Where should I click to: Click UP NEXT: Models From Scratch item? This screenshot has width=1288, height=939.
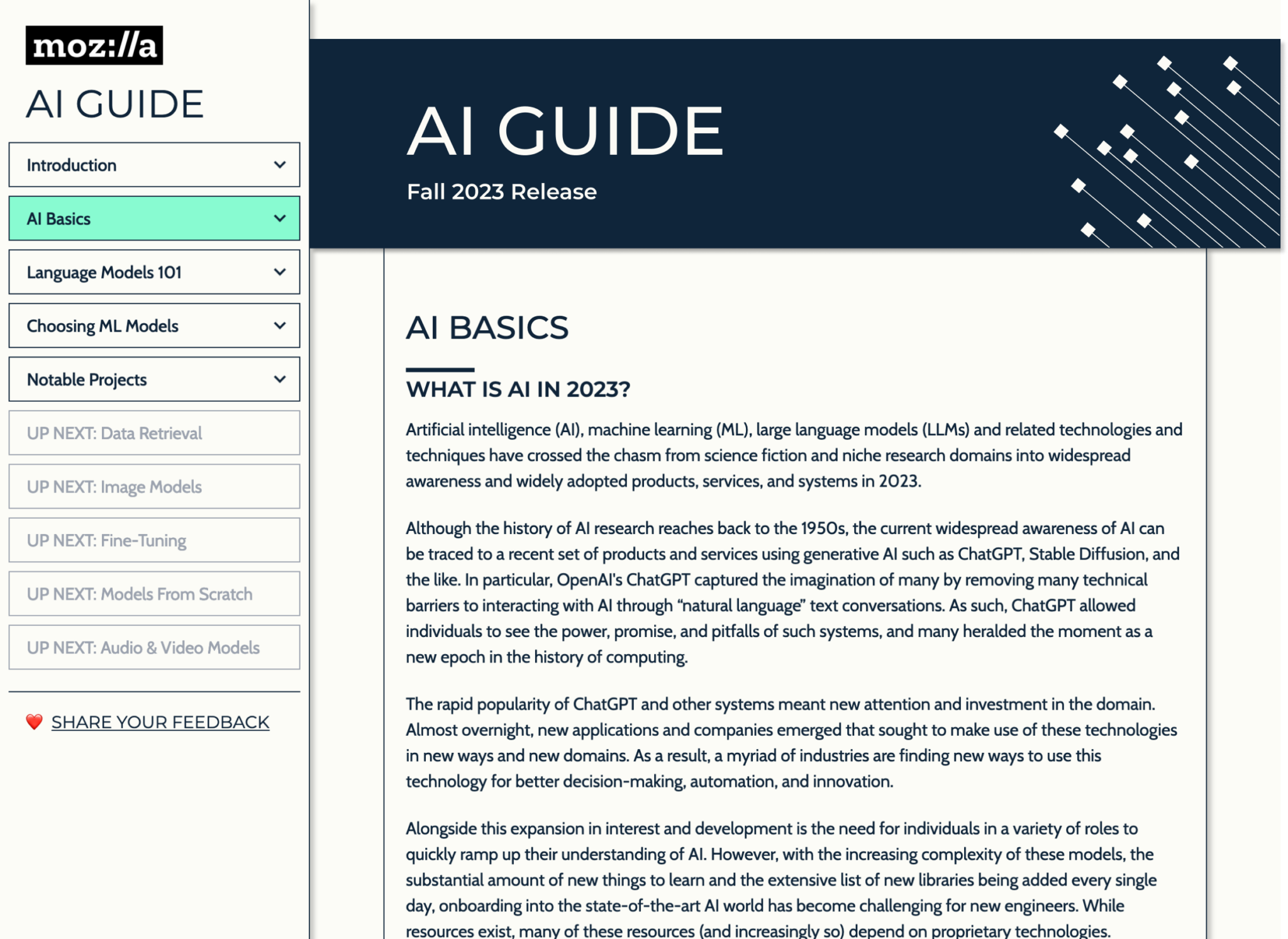[126, 594]
